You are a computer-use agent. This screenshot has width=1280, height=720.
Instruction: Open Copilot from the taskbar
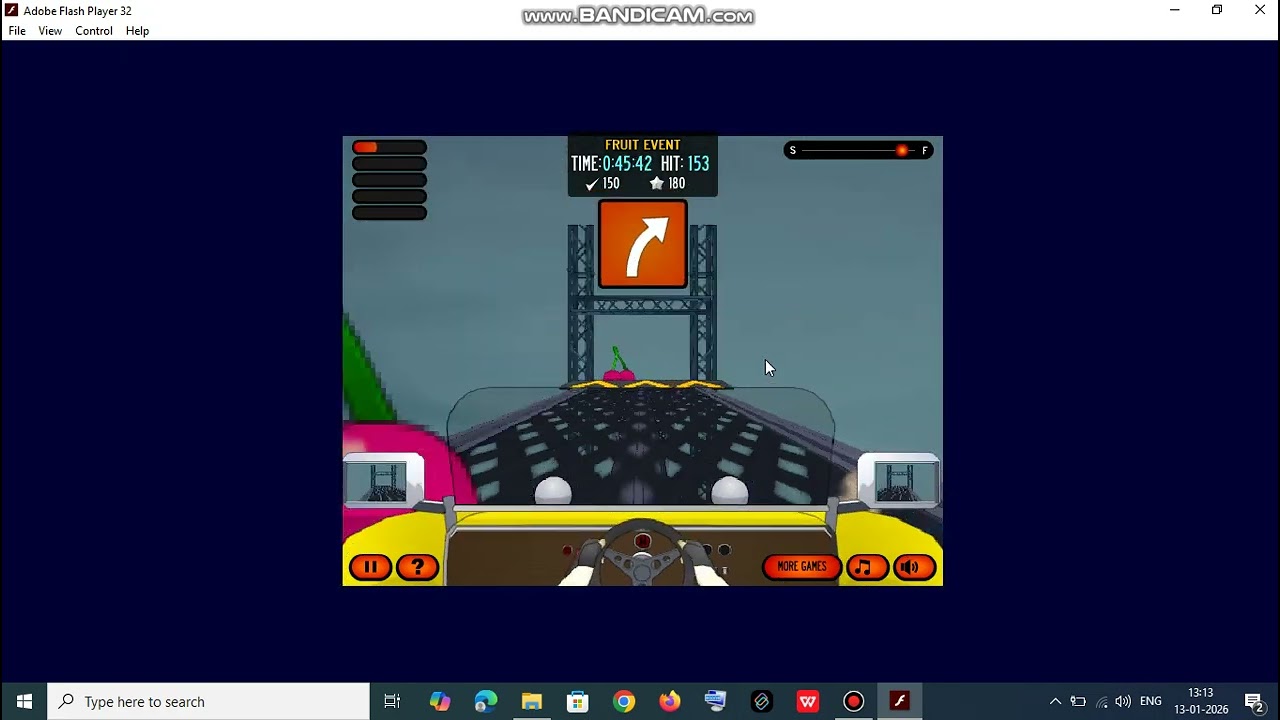pyautogui.click(x=440, y=702)
